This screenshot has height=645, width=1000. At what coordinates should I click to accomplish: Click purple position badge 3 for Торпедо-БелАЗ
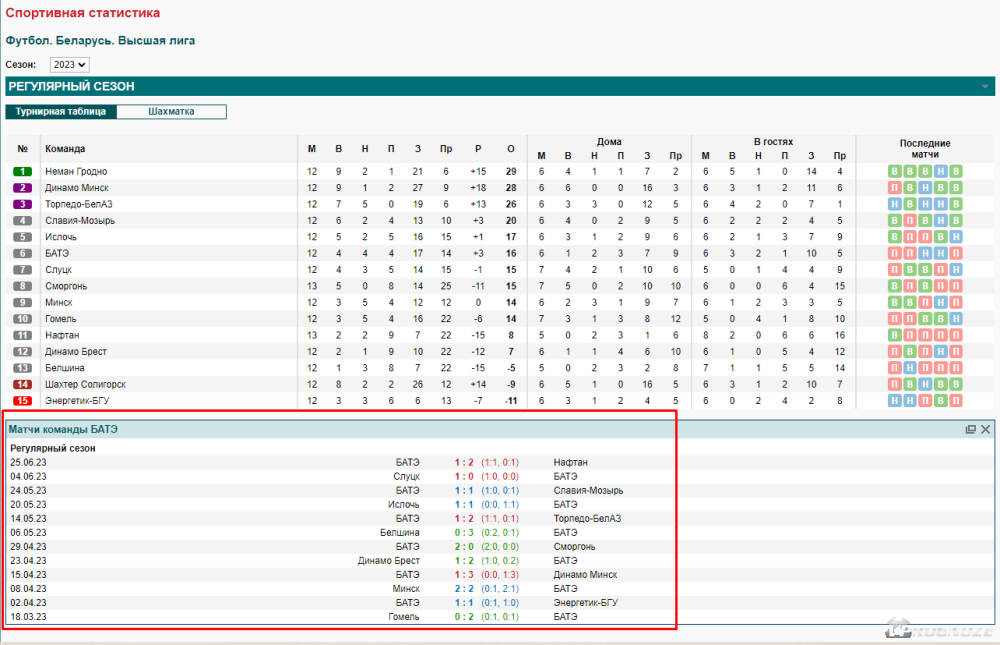[x=23, y=204]
